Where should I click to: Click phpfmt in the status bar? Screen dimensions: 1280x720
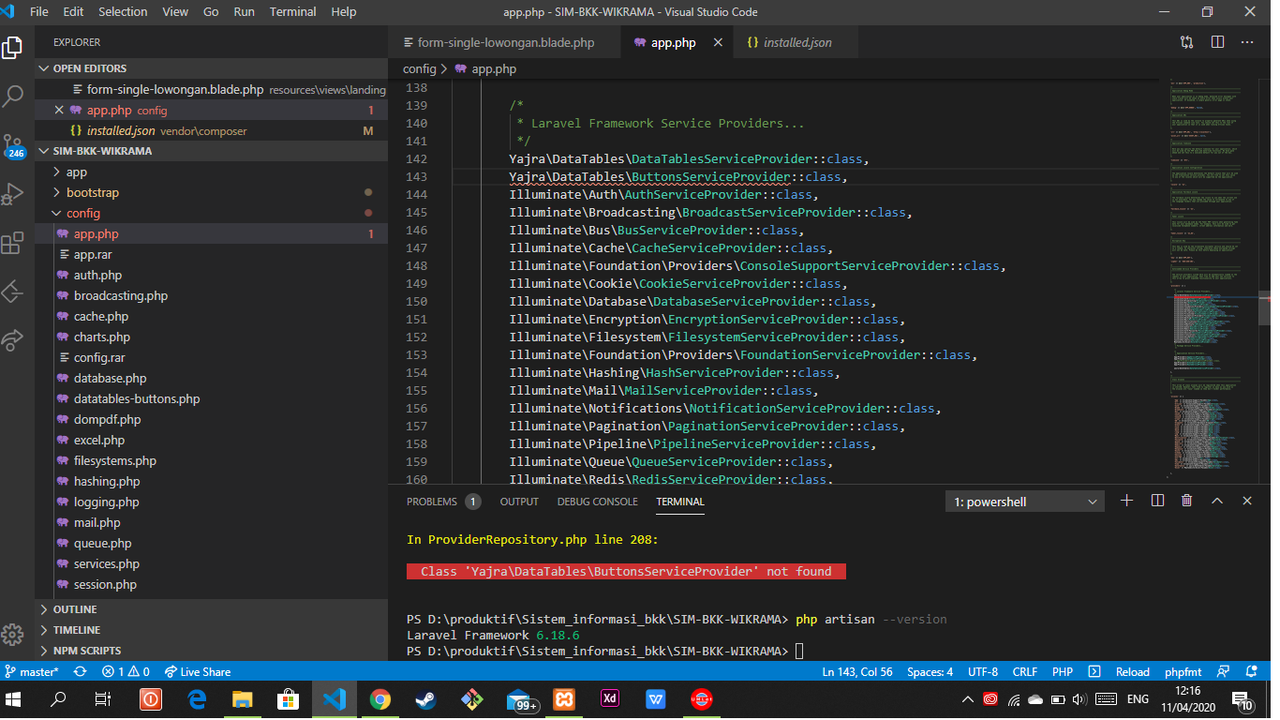pos(1184,672)
